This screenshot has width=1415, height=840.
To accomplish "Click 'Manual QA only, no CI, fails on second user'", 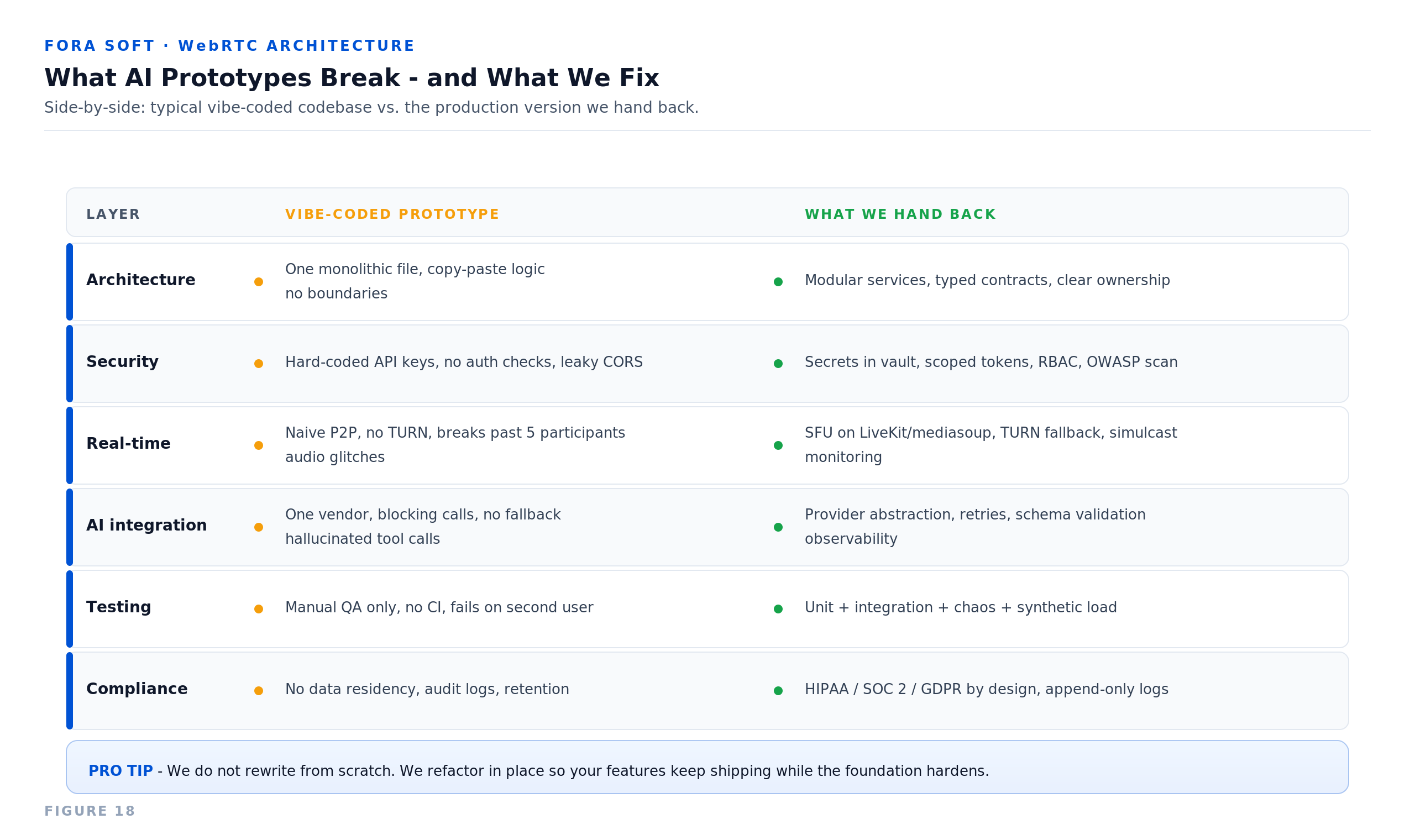I will [439, 608].
